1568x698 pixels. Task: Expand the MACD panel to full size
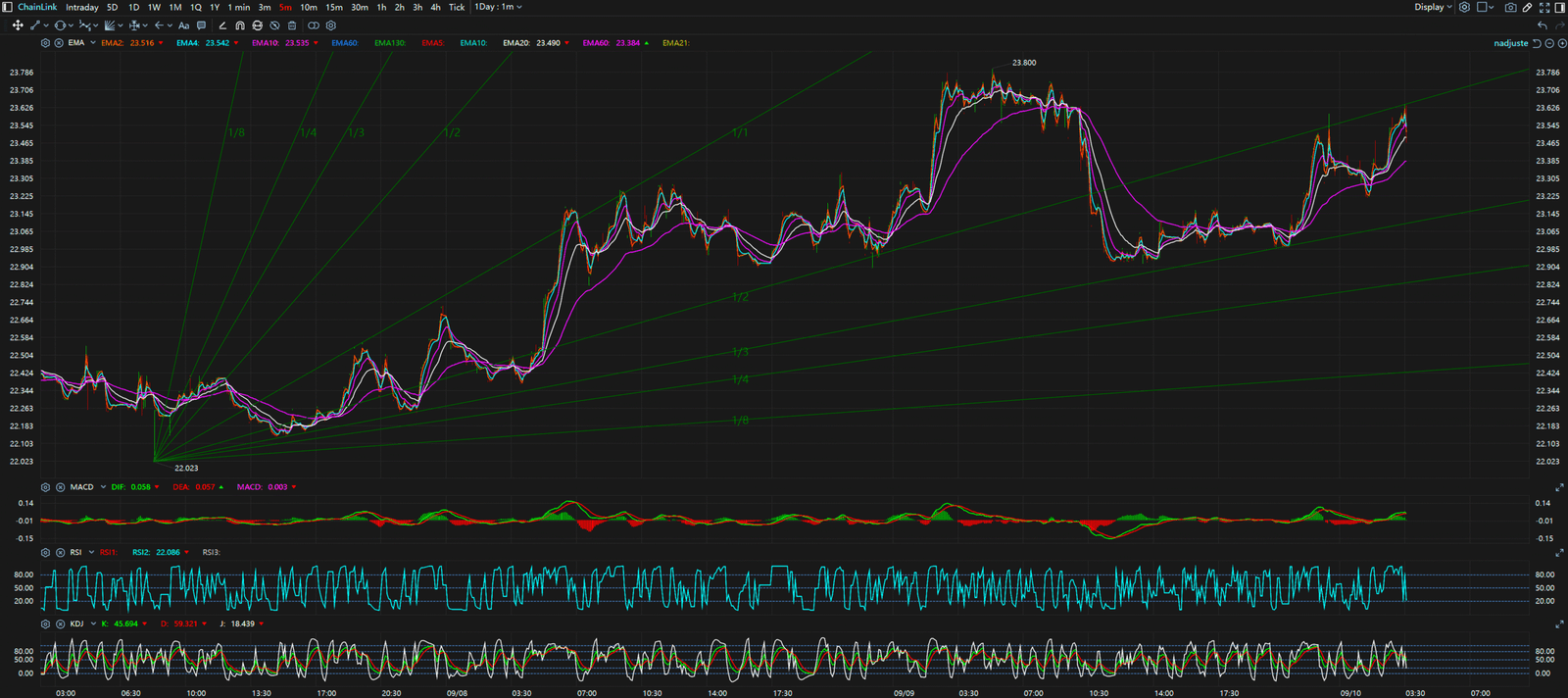coord(1559,487)
